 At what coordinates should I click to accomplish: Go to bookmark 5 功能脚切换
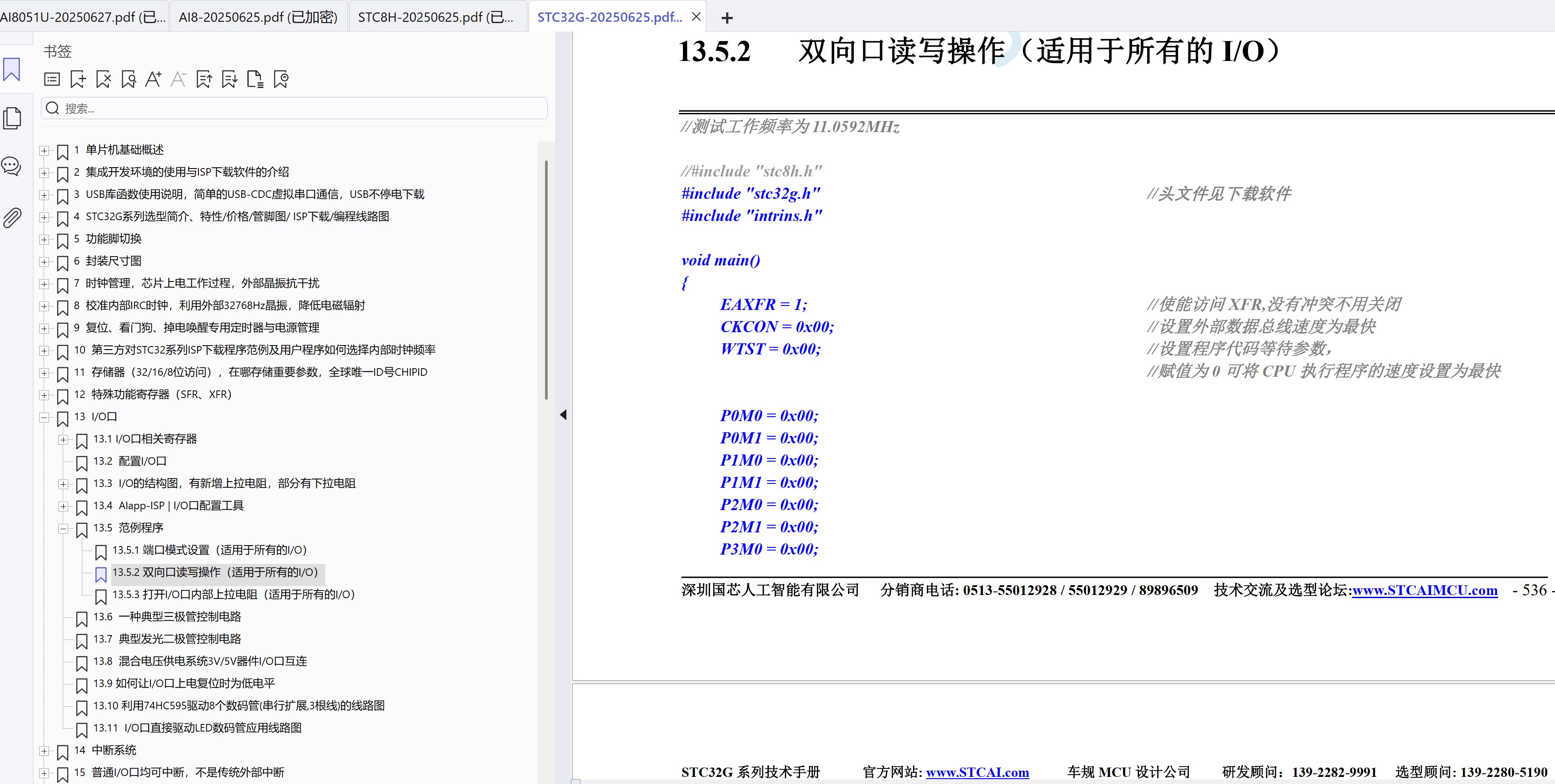click(108, 239)
